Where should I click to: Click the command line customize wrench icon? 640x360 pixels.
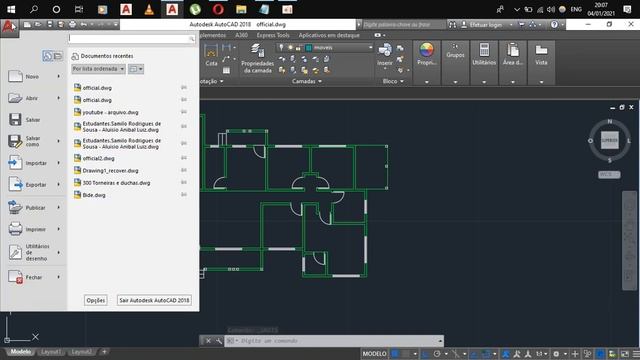pyautogui.click(x=219, y=341)
